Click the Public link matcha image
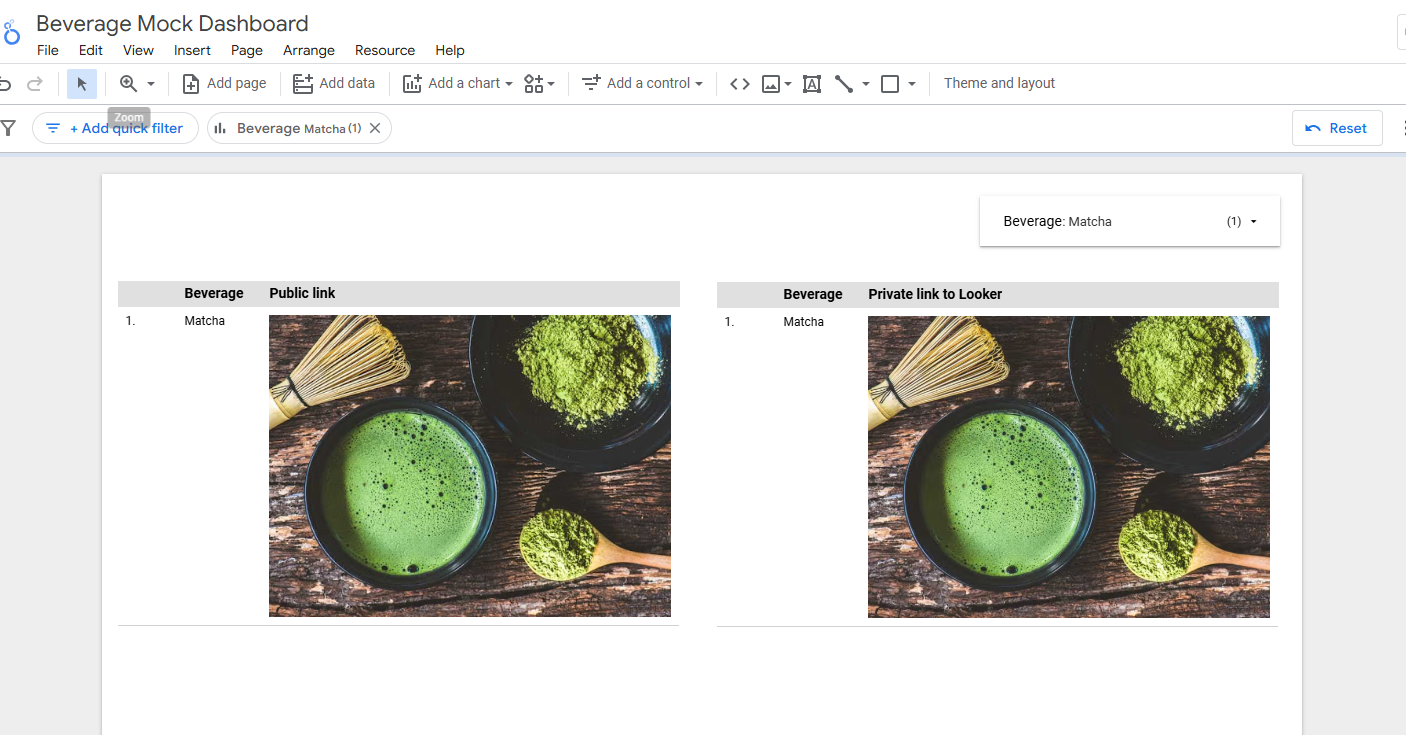This screenshot has height=735, width=1406. (469, 465)
